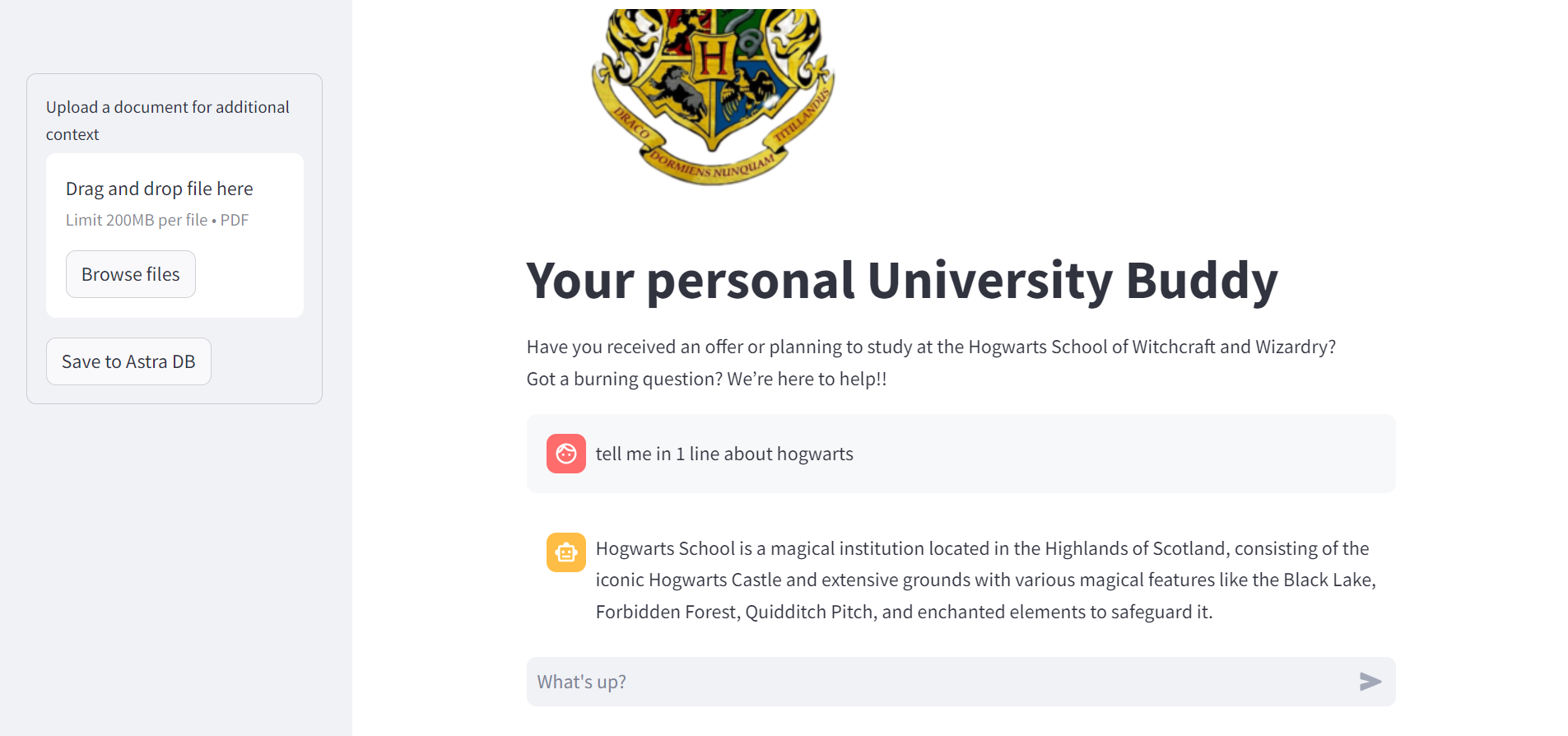Click the red user avatar icon
Viewport: 1568px width, 736px height.
click(x=566, y=454)
